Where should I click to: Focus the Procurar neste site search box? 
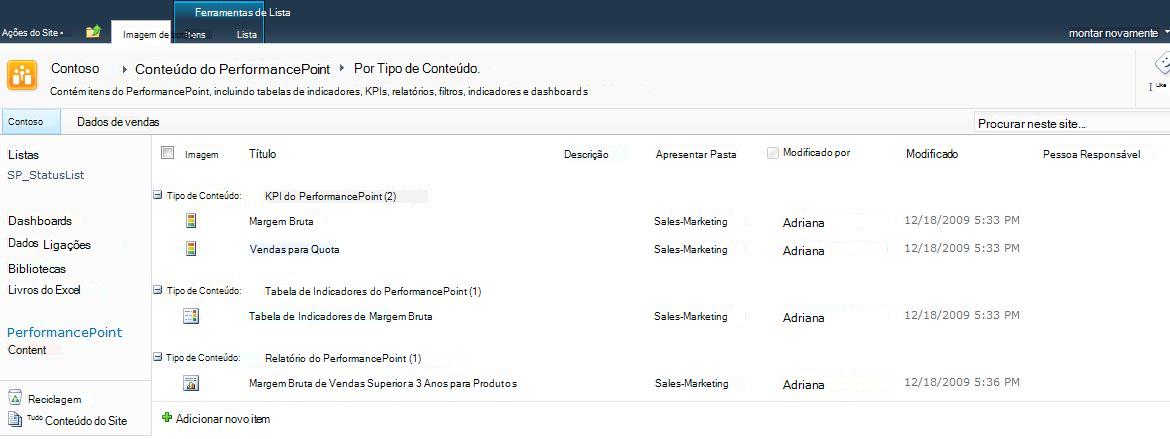[x=1071, y=123]
